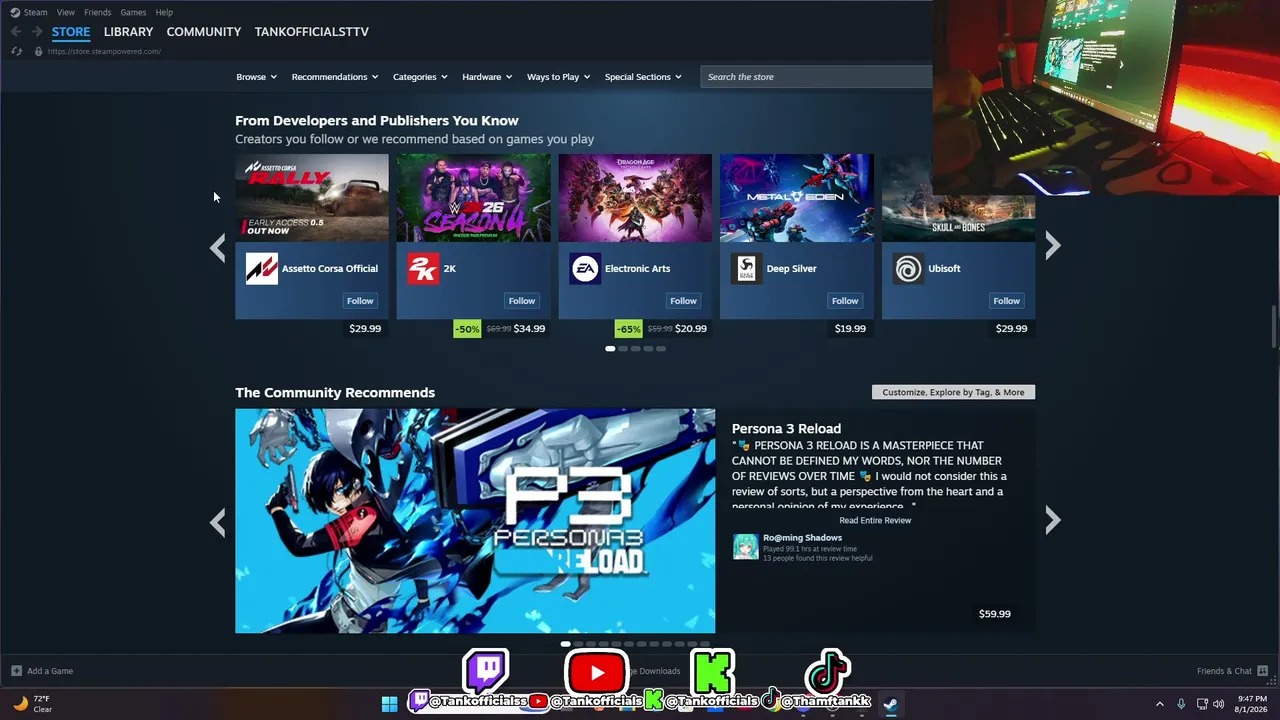This screenshot has height=720, width=1280.
Task: Click the $59.99 Persona 3 Reload price
Action: tap(995, 614)
